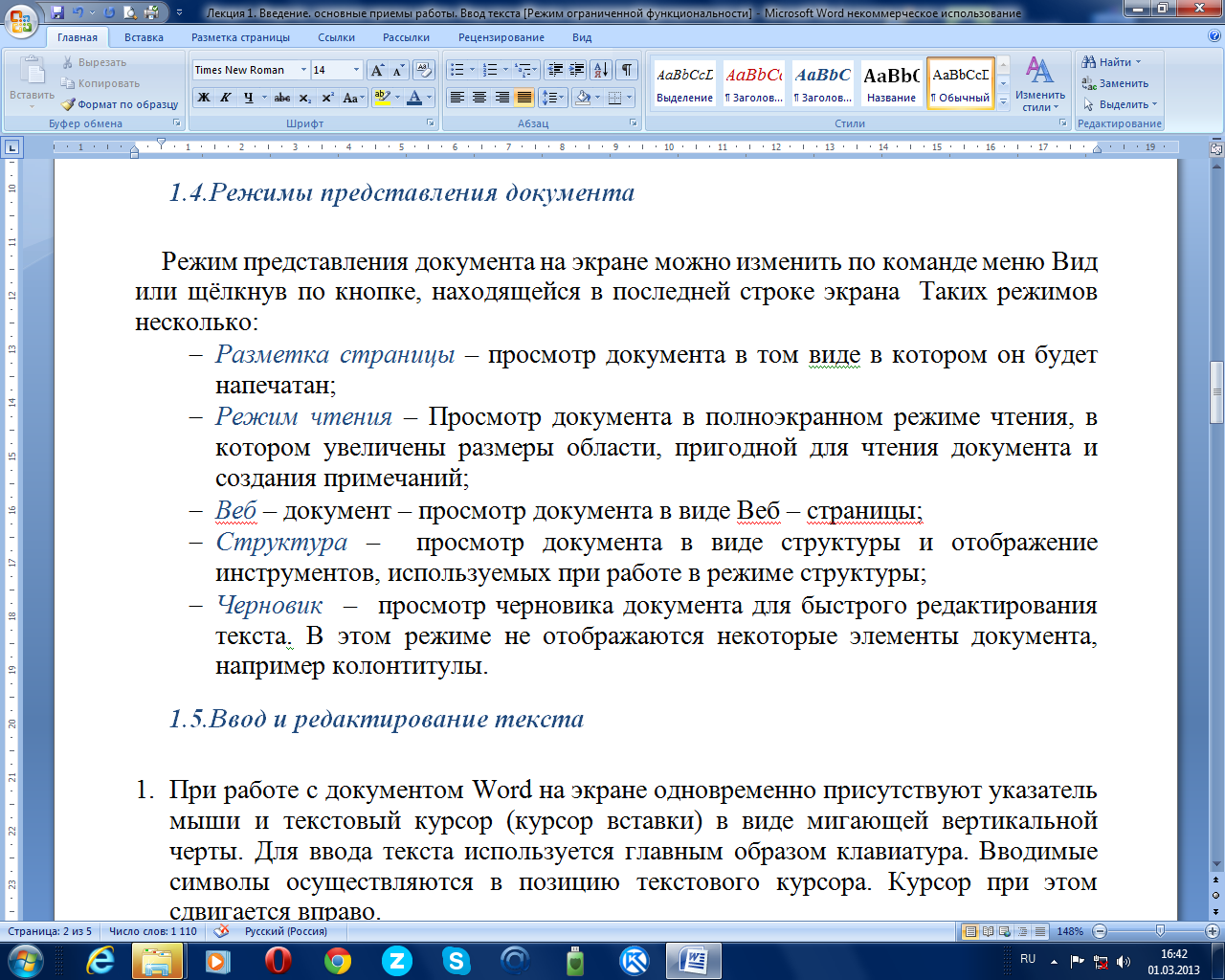Open the numbered list options arrow
The height and width of the screenshot is (980, 1225).
505,70
